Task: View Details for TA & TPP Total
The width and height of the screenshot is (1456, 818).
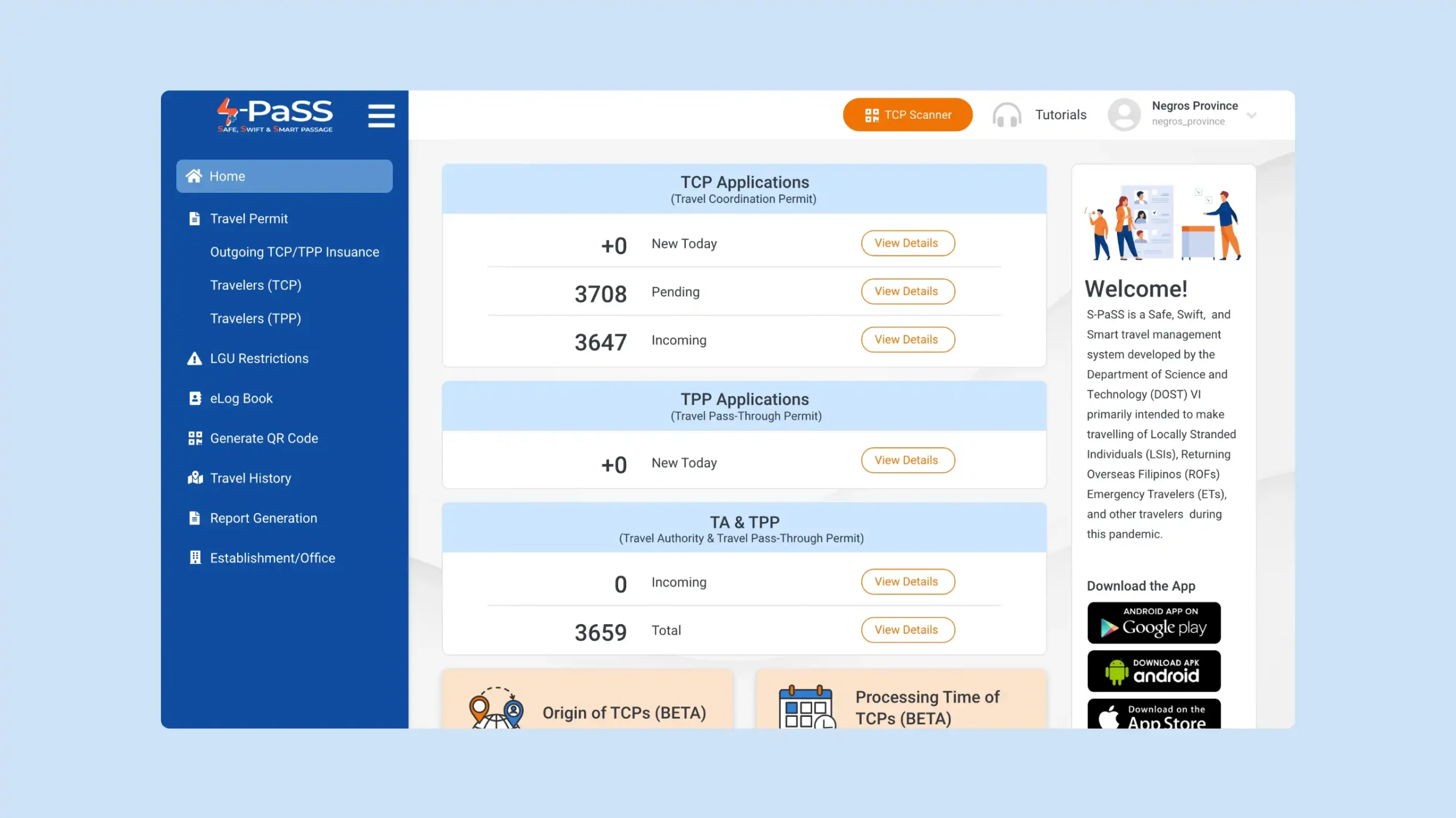Action: click(x=907, y=630)
